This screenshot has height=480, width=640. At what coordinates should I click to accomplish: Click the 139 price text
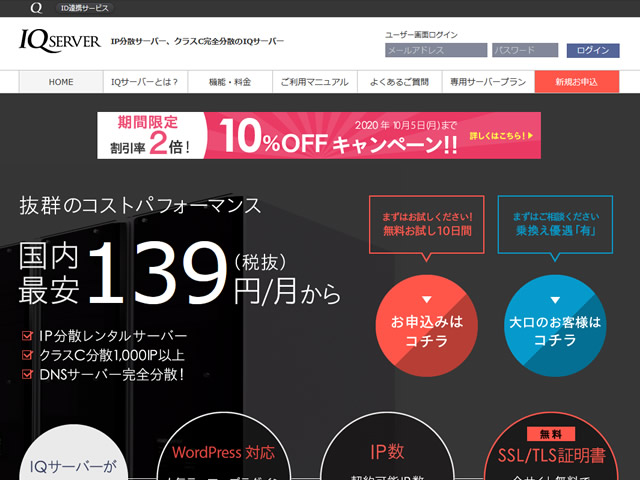tap(157, 273)
